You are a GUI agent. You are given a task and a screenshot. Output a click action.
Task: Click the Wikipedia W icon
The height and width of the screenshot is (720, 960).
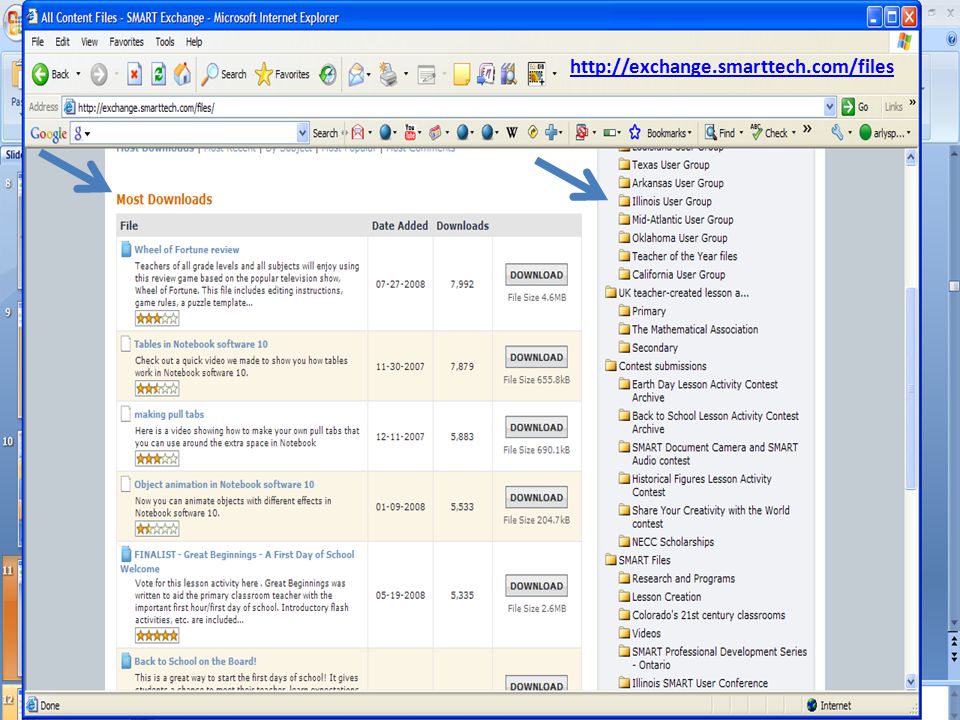512,132
